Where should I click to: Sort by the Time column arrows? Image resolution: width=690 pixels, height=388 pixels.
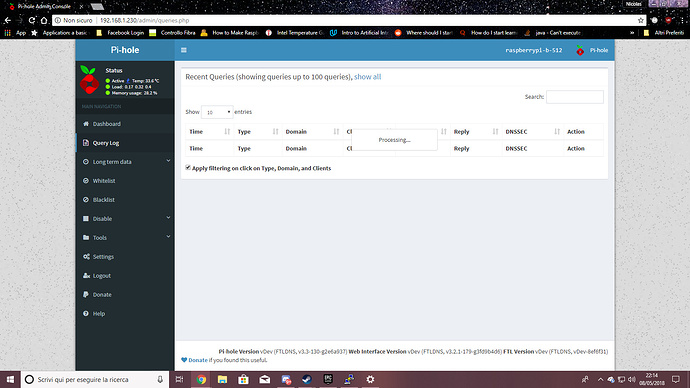point(227,132)
